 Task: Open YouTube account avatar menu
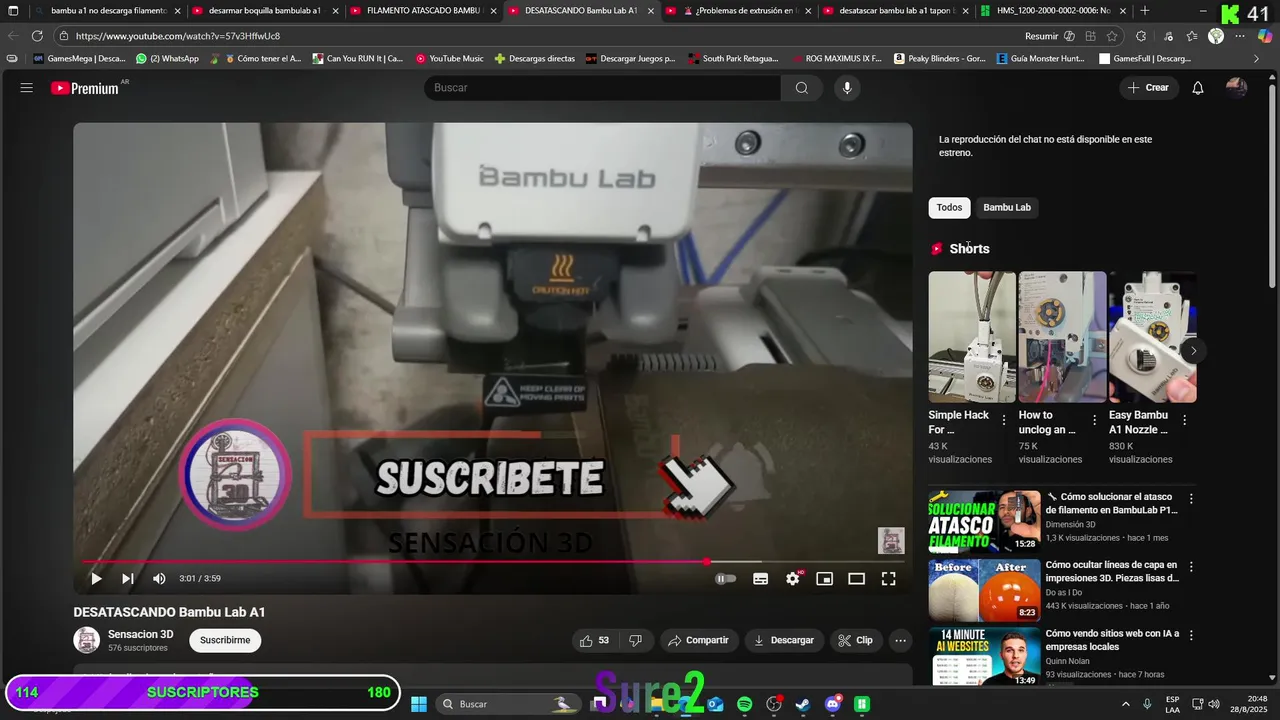tap(1237, 88)
